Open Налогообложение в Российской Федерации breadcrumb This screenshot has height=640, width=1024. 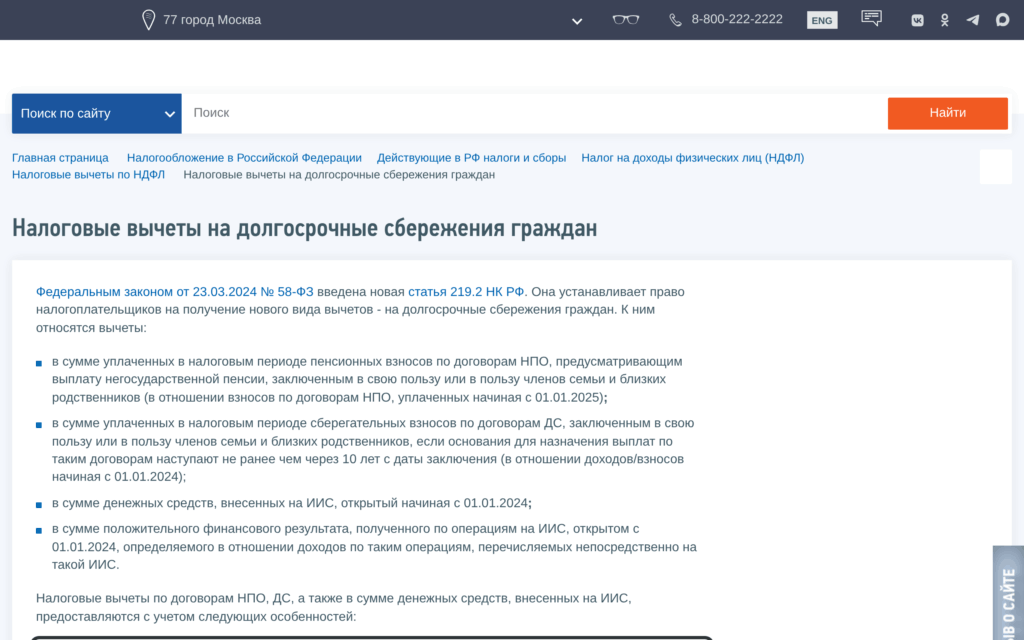point(244,157)
